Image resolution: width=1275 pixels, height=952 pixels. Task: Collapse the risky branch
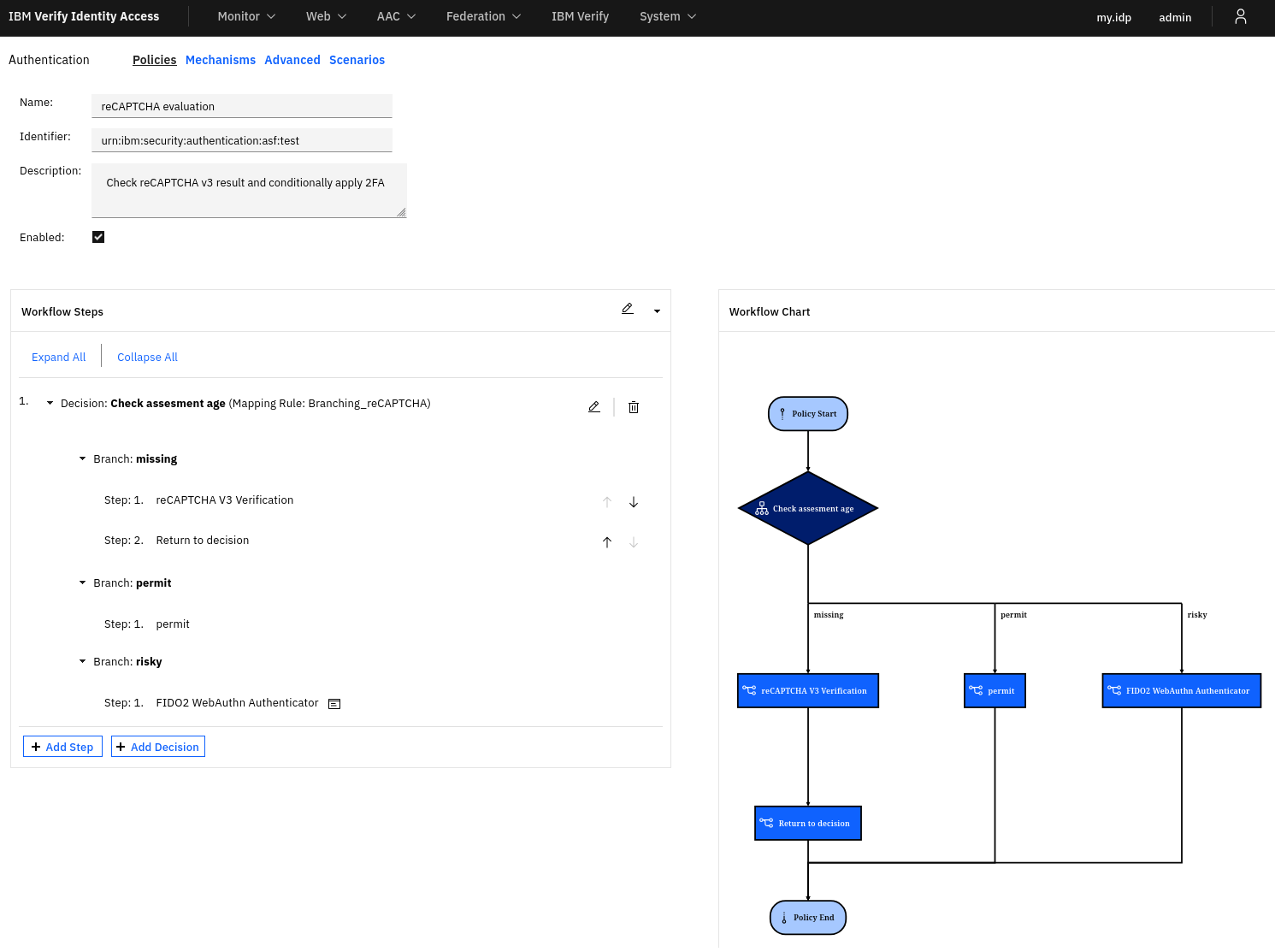click(x=83, y=661)
